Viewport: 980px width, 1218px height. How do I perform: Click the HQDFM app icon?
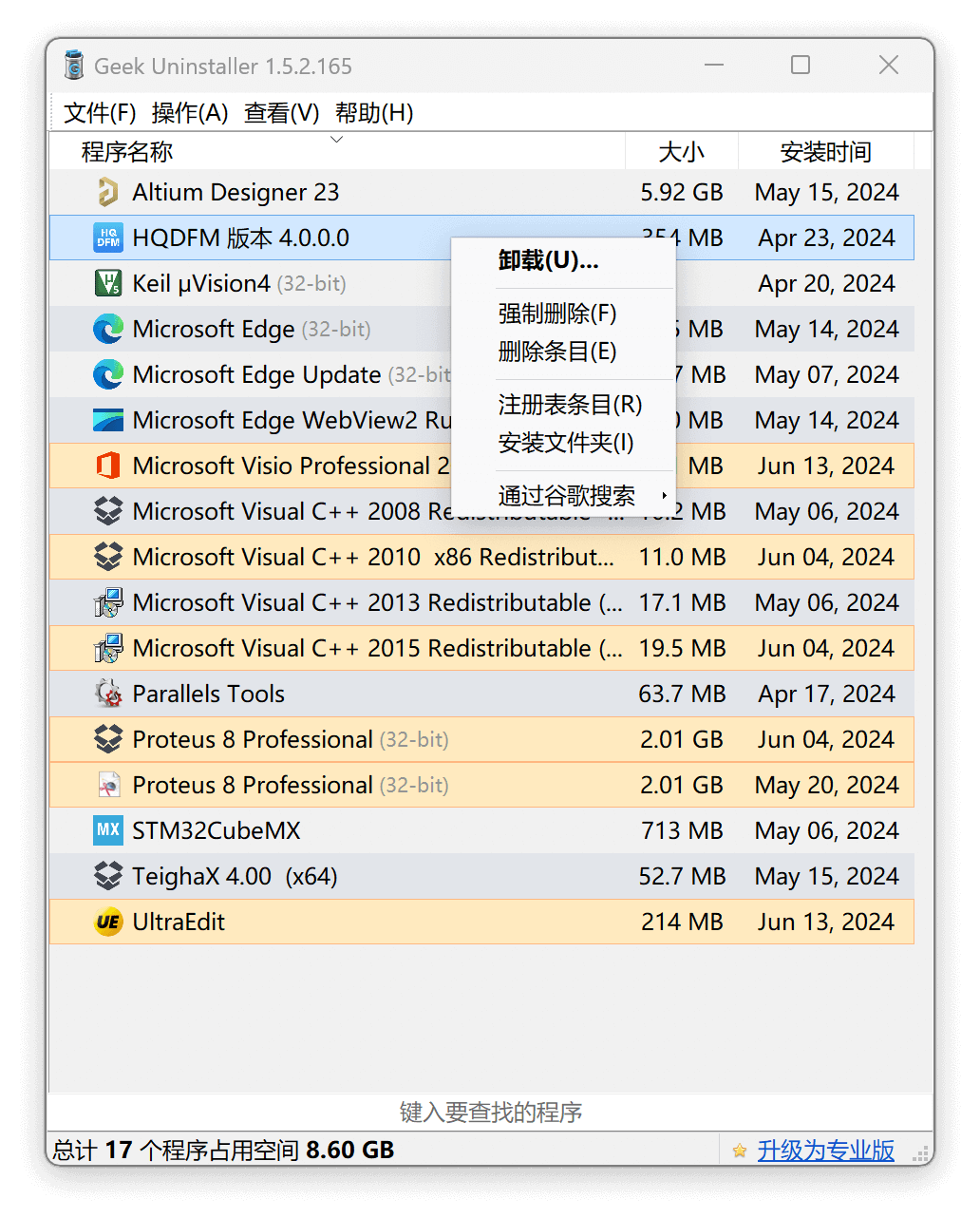coord(108,238)
